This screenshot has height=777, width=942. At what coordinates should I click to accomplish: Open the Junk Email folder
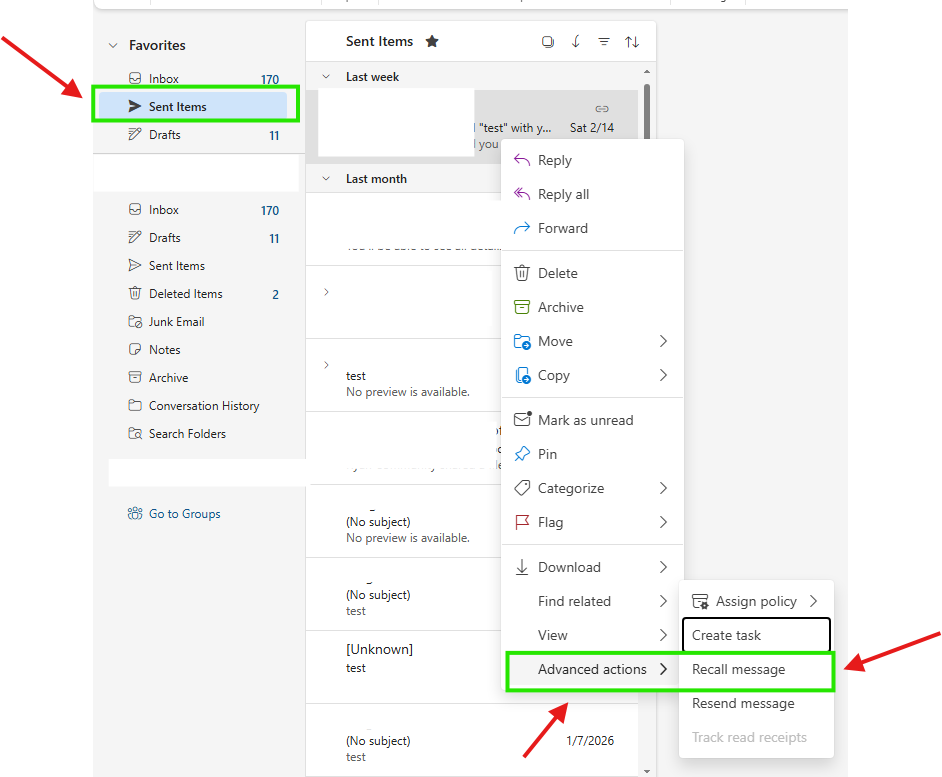tap(195, 322)
